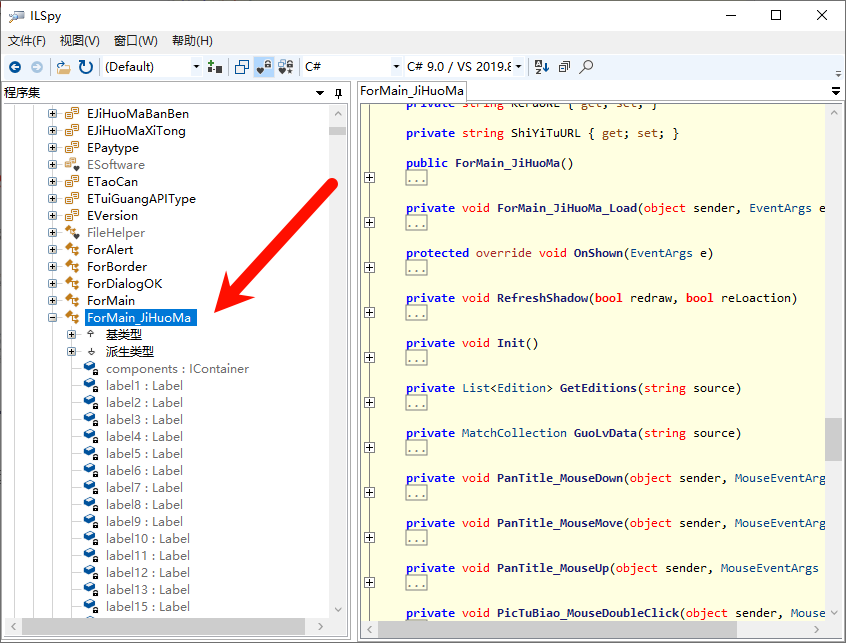Follow the MatchCollection type link in code
The height and width of the screenshot is (643, 846).
pos(514,433)
